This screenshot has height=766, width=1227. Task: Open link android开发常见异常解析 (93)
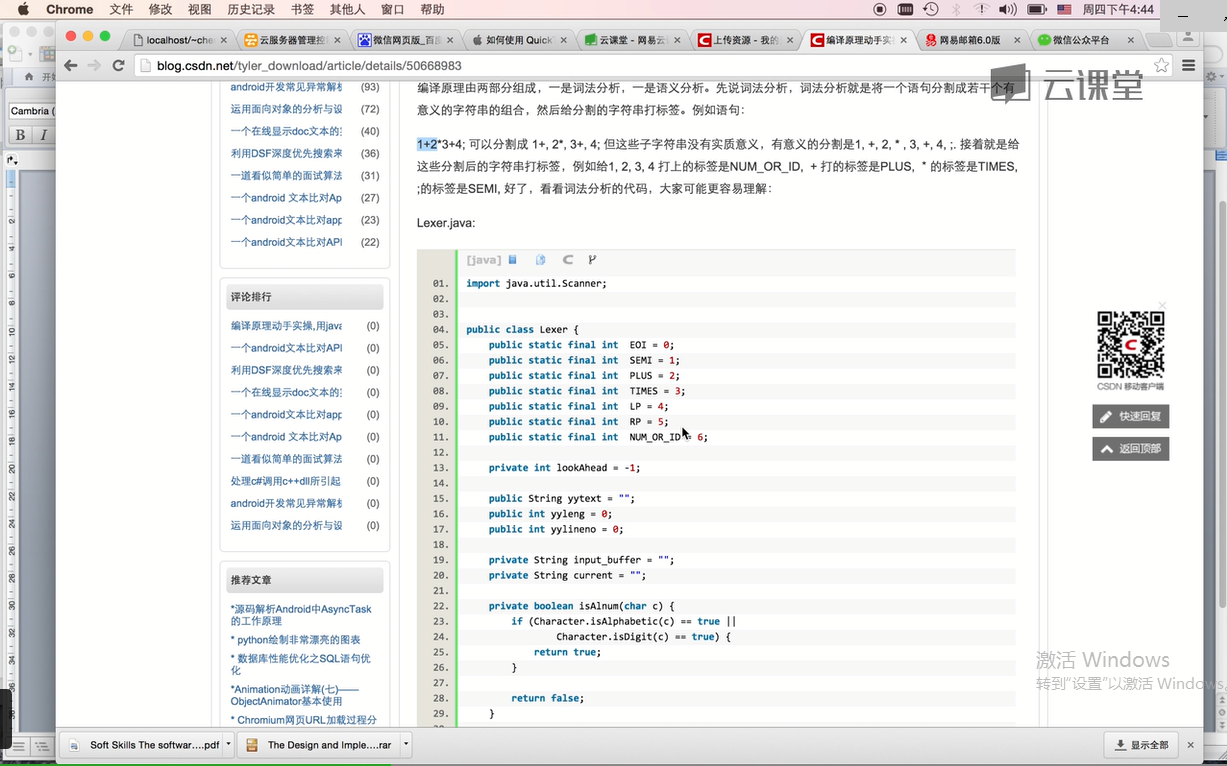(x=286, y=87)
